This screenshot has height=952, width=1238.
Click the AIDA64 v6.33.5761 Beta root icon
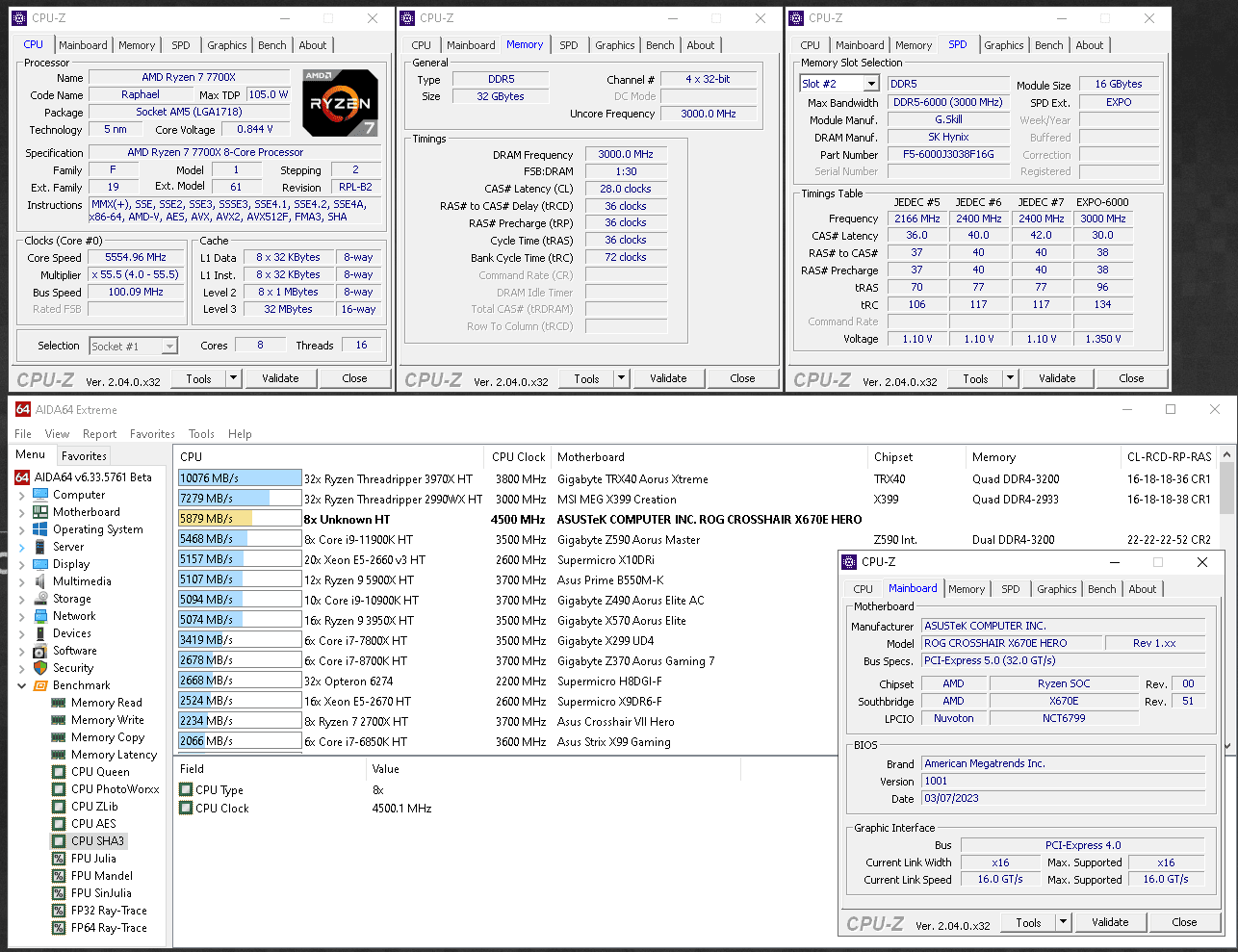22,477
